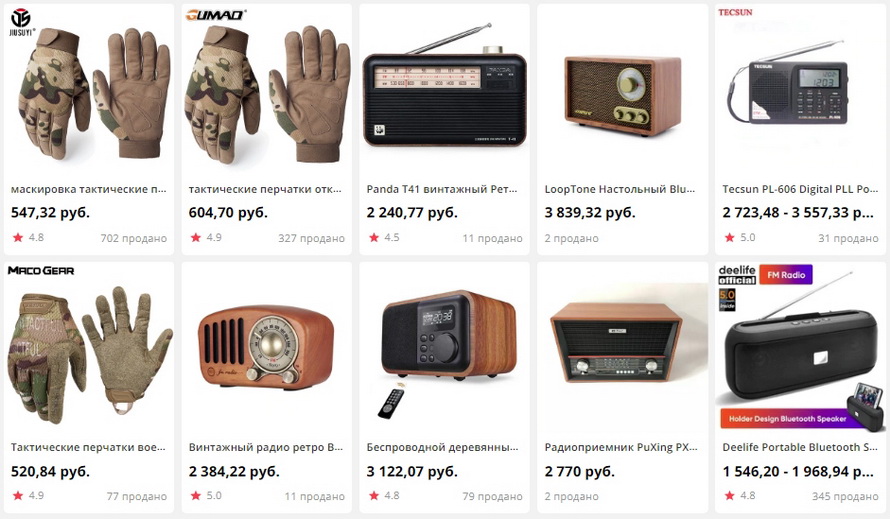
Task: Click the price 3 122,07 руб.
Action: click(412, 471)
